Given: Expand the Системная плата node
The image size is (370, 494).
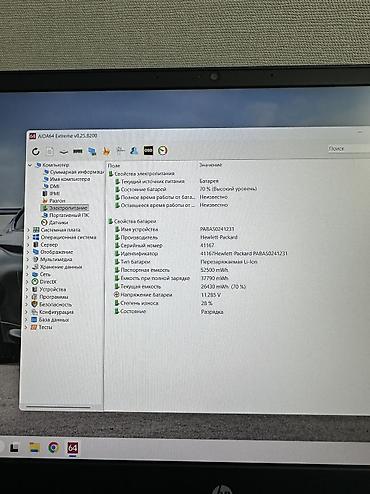Looking at the screenshot, I should 28,230.
